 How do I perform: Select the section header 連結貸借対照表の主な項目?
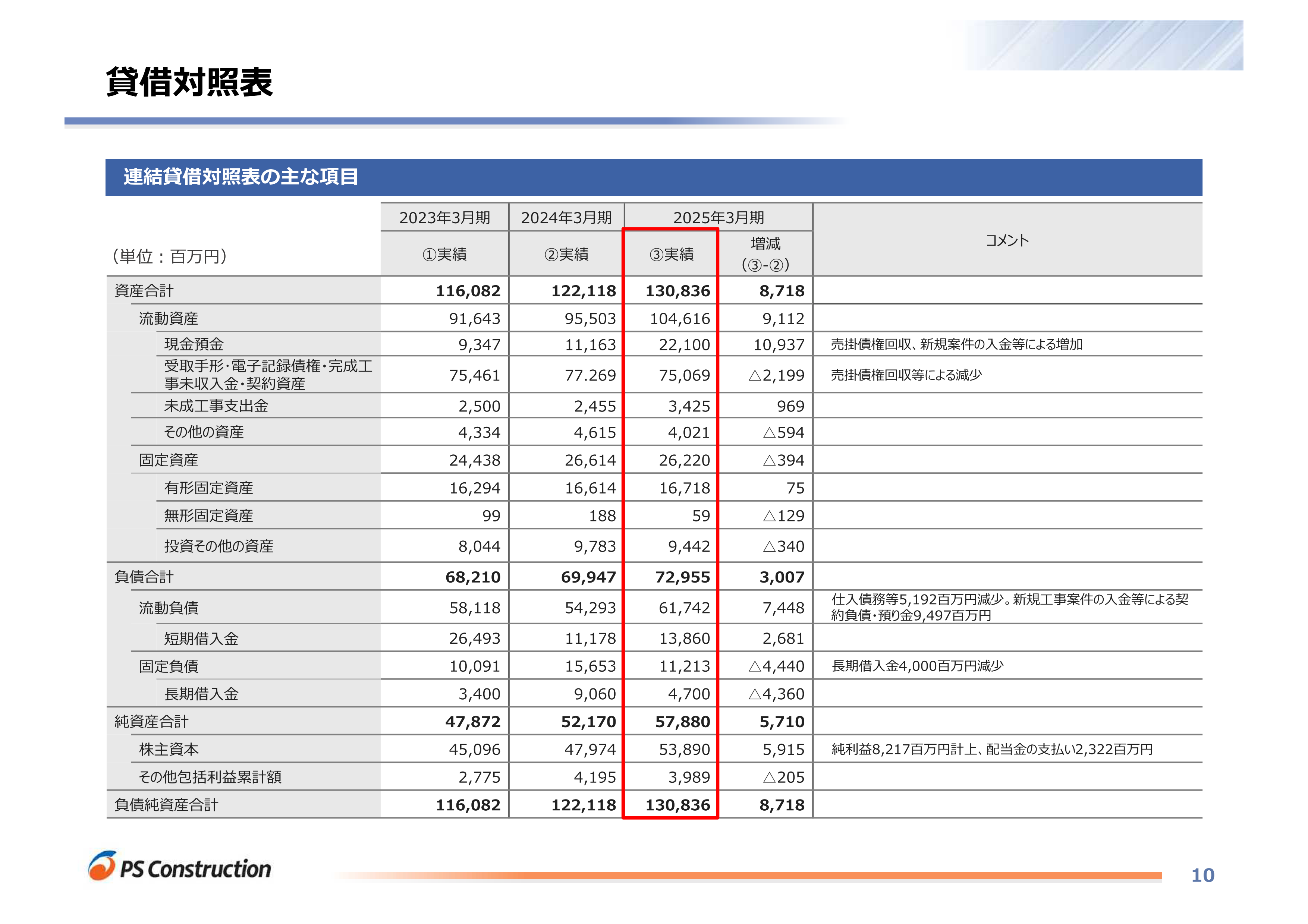241,176
